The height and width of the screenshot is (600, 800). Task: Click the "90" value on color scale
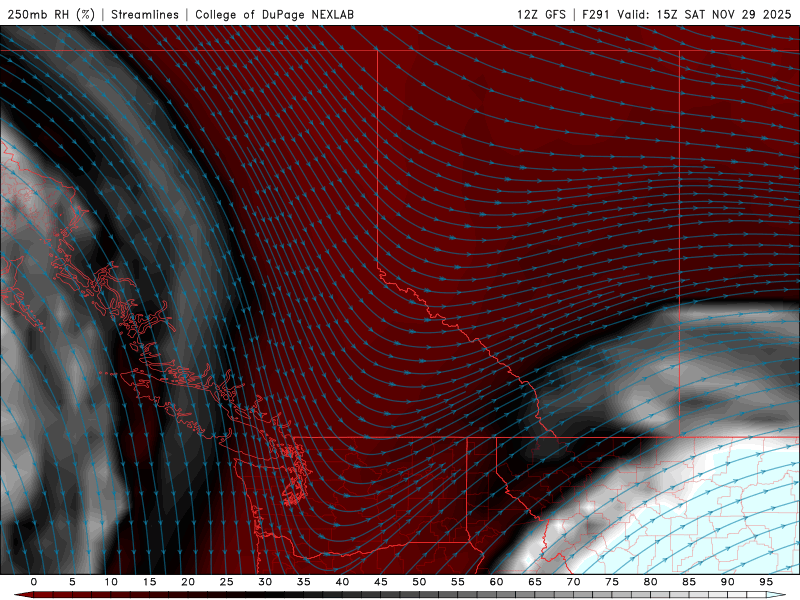[727, 582]
